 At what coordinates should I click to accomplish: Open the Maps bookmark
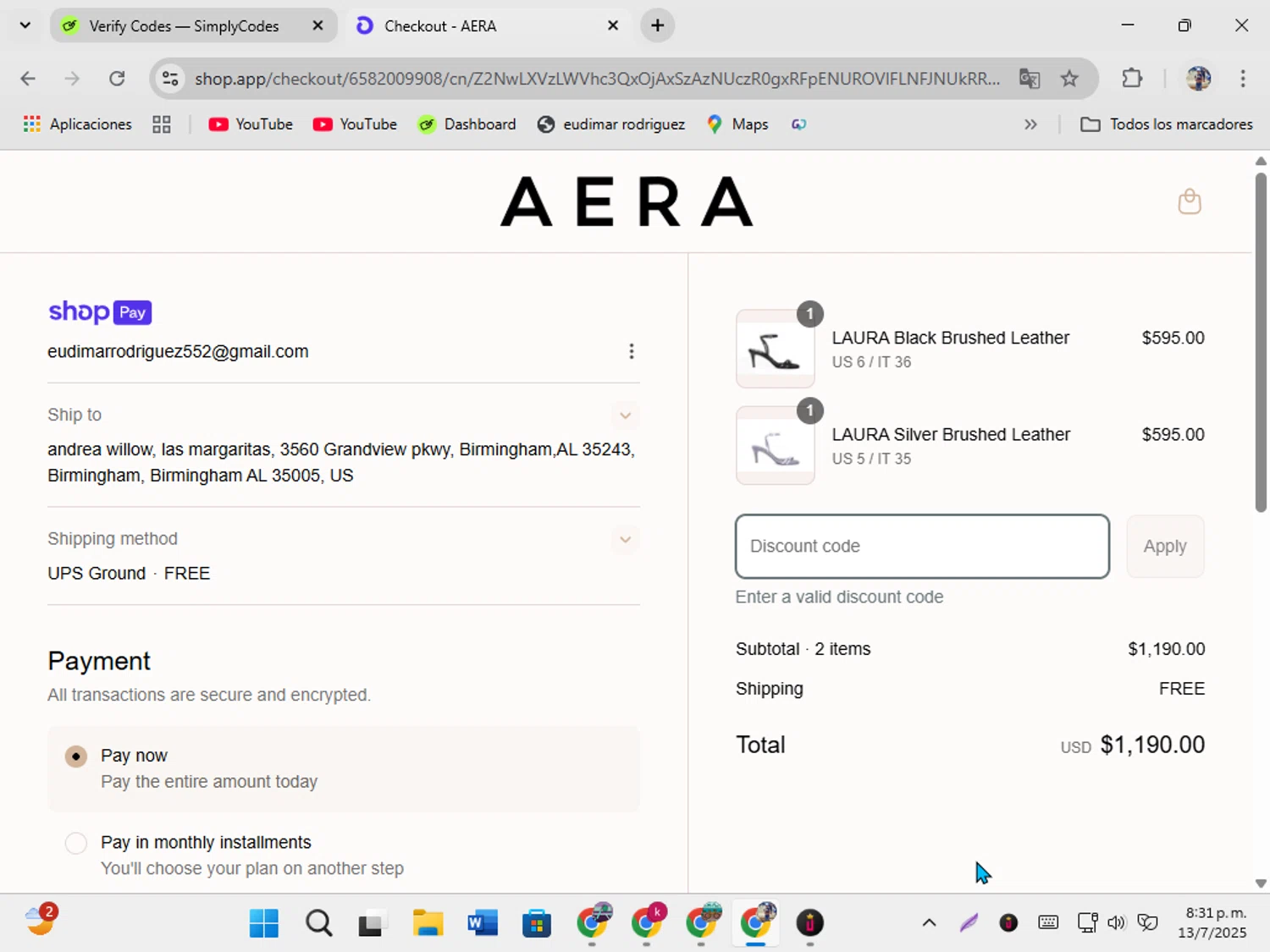click(x=737, y=124)
